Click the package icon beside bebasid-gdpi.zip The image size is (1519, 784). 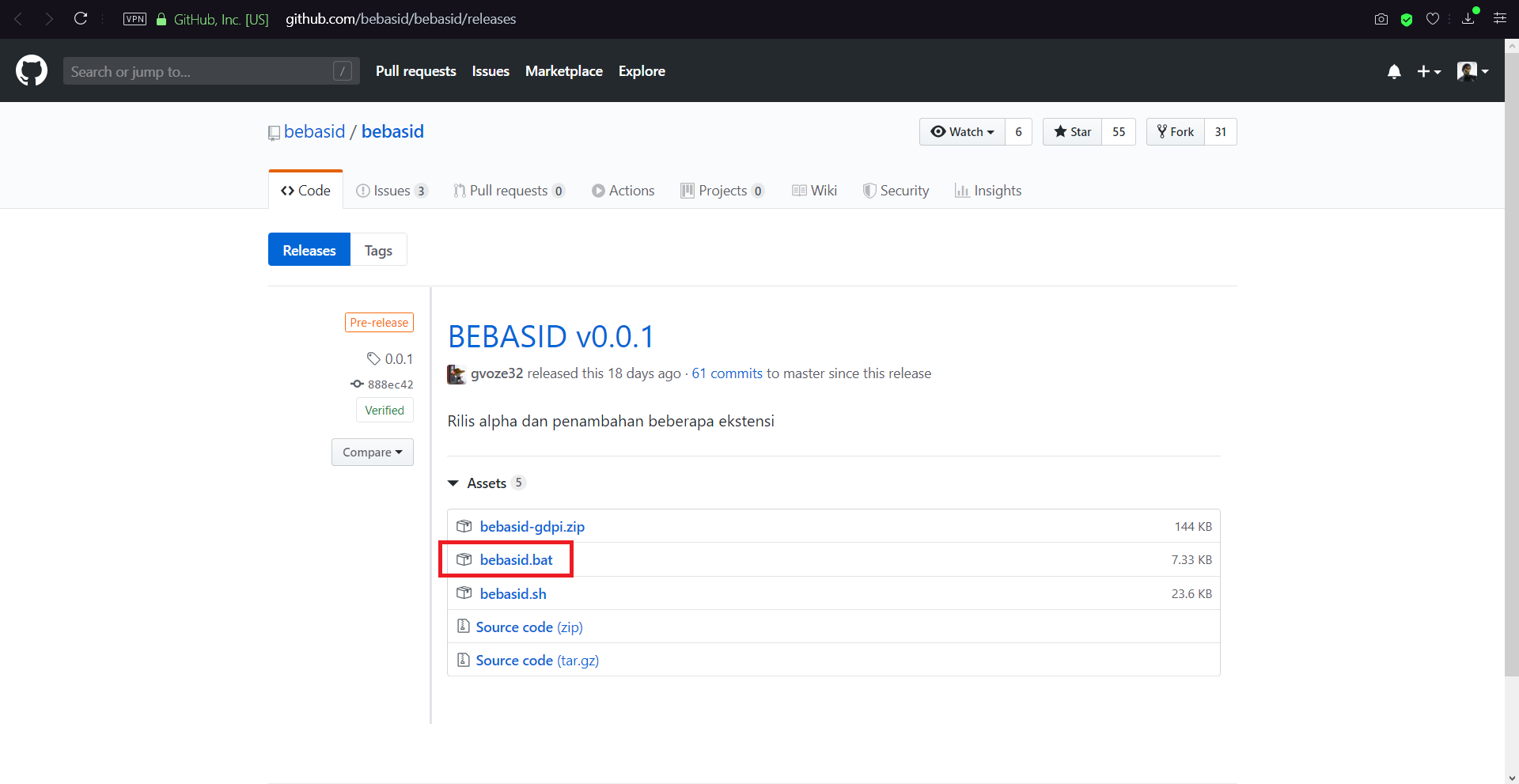pos(464,526)
